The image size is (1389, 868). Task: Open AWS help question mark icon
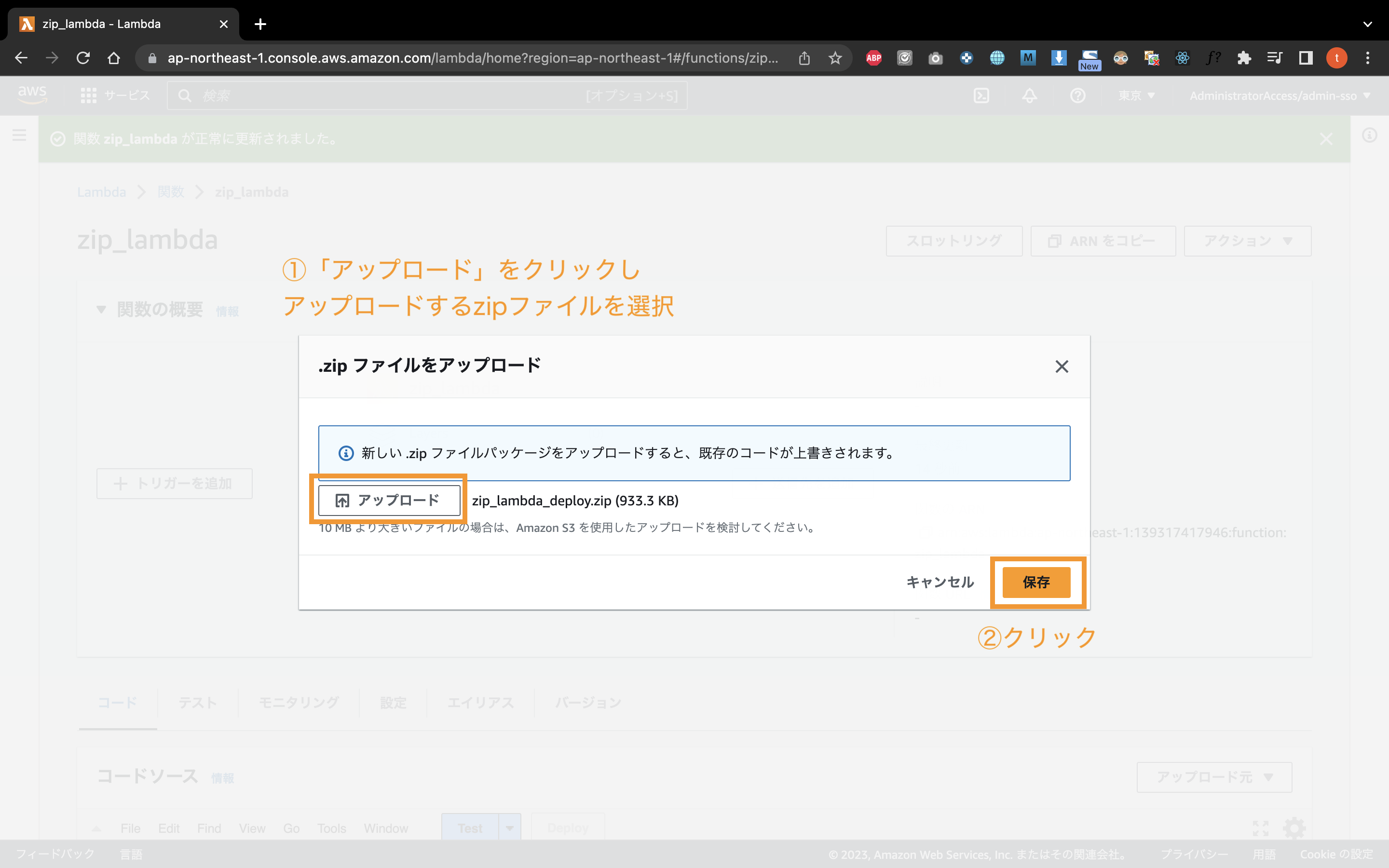1078,96
